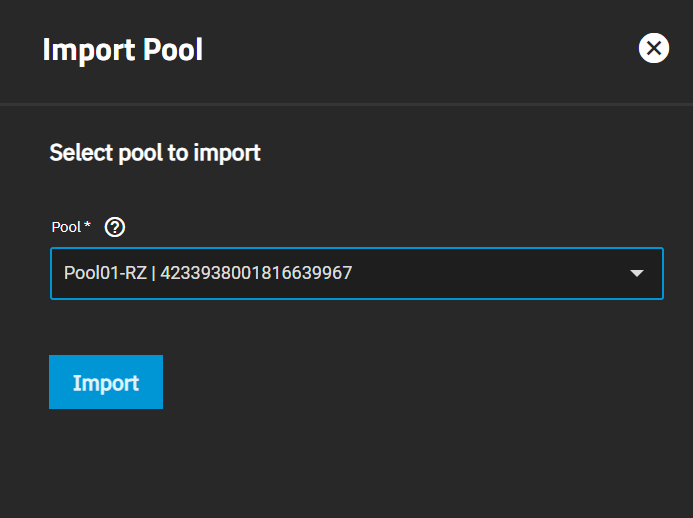Click the Import Pool title

122,50
